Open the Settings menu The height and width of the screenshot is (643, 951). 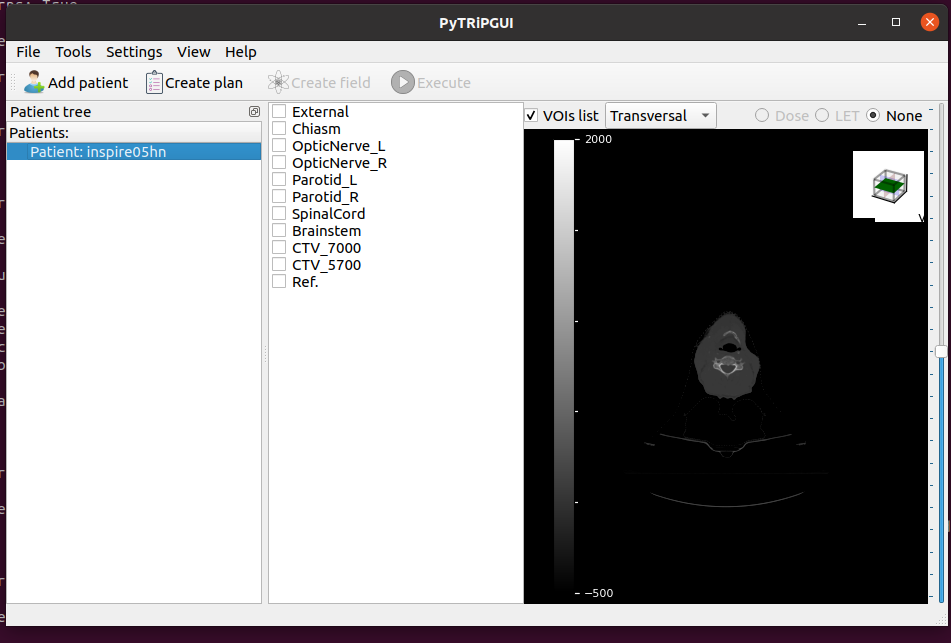134,52
